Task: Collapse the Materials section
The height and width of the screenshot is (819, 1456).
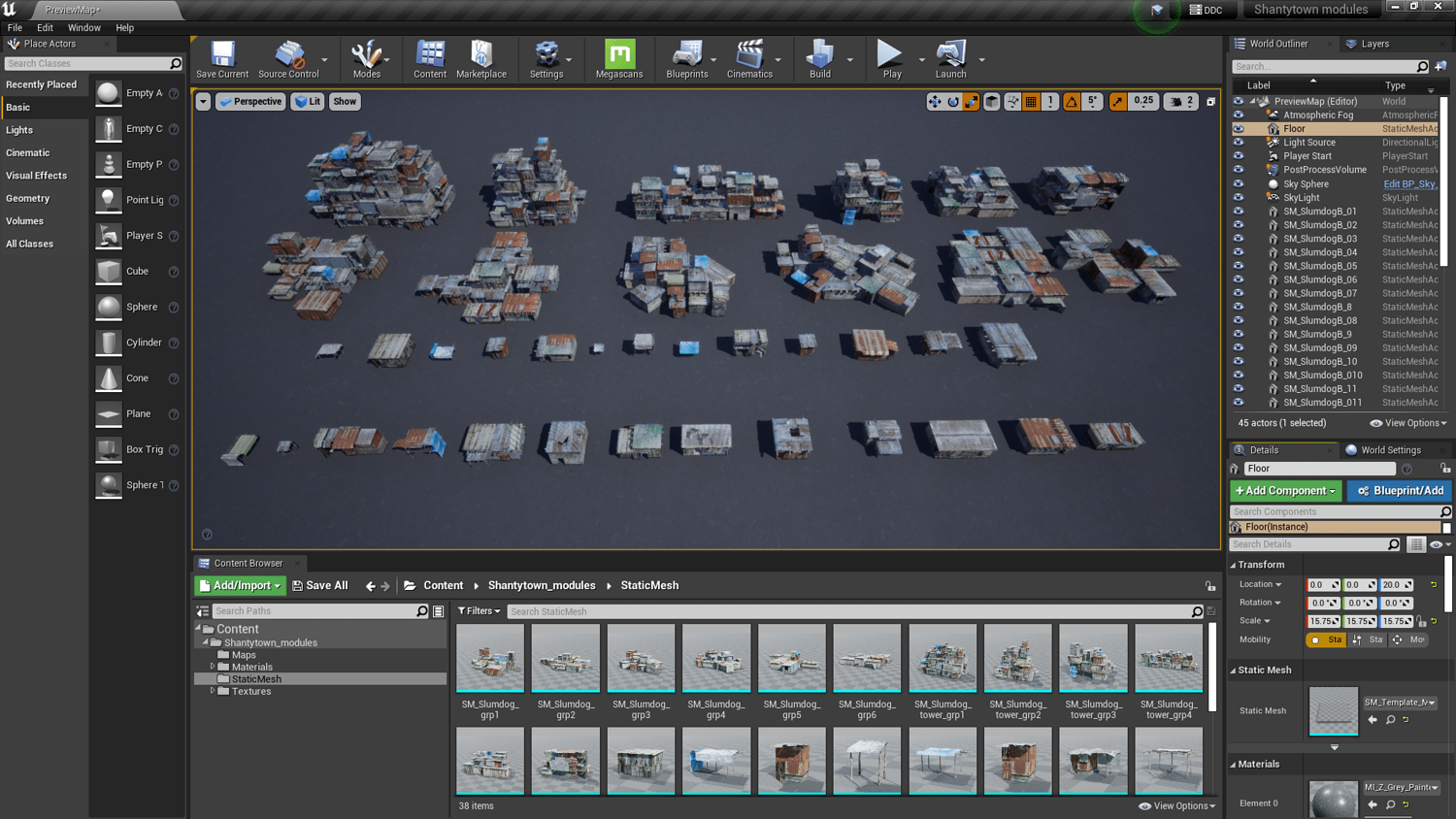Action: tap(1234, 765)
